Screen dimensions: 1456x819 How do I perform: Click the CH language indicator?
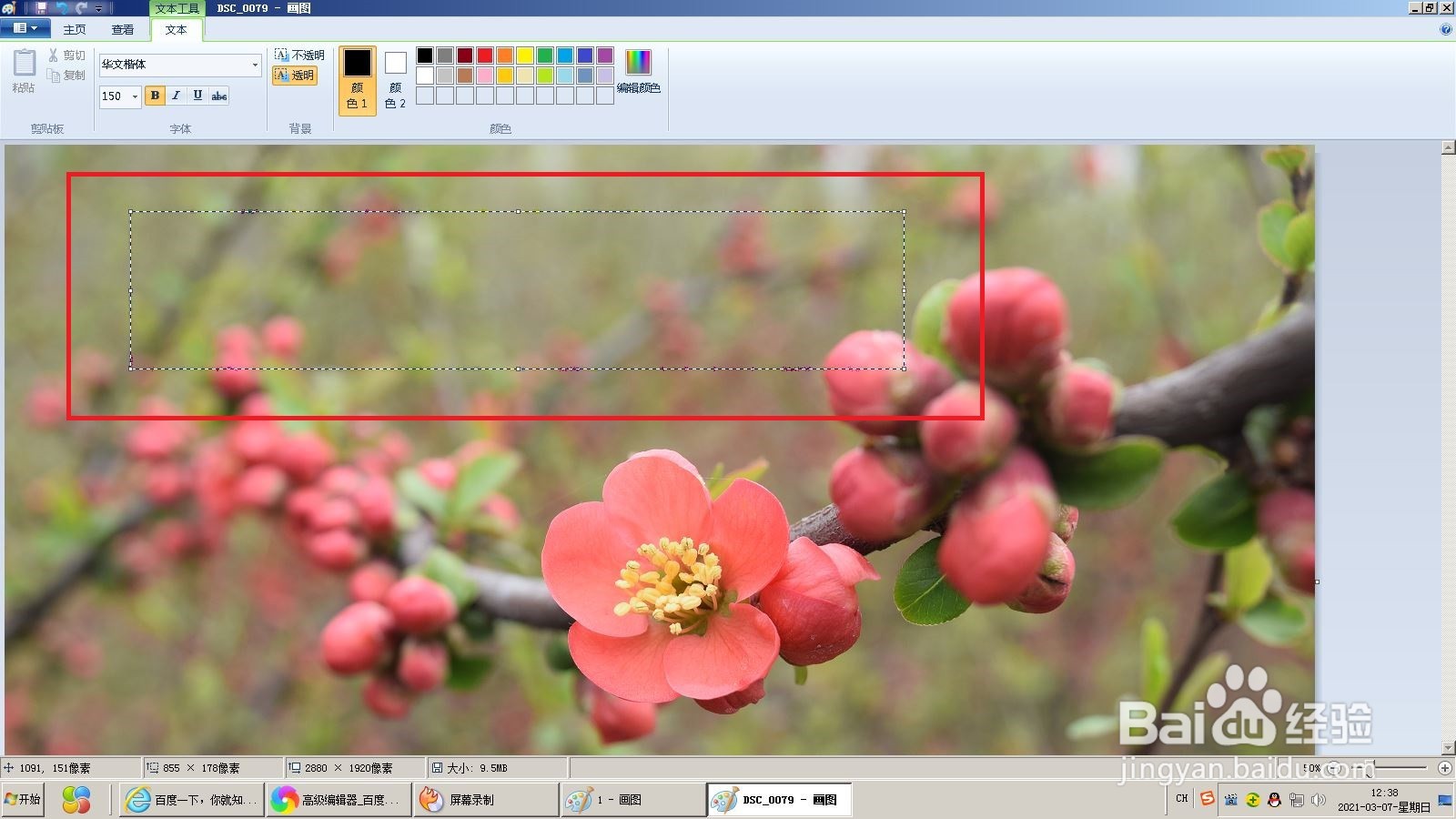(x=1182, y=799)
